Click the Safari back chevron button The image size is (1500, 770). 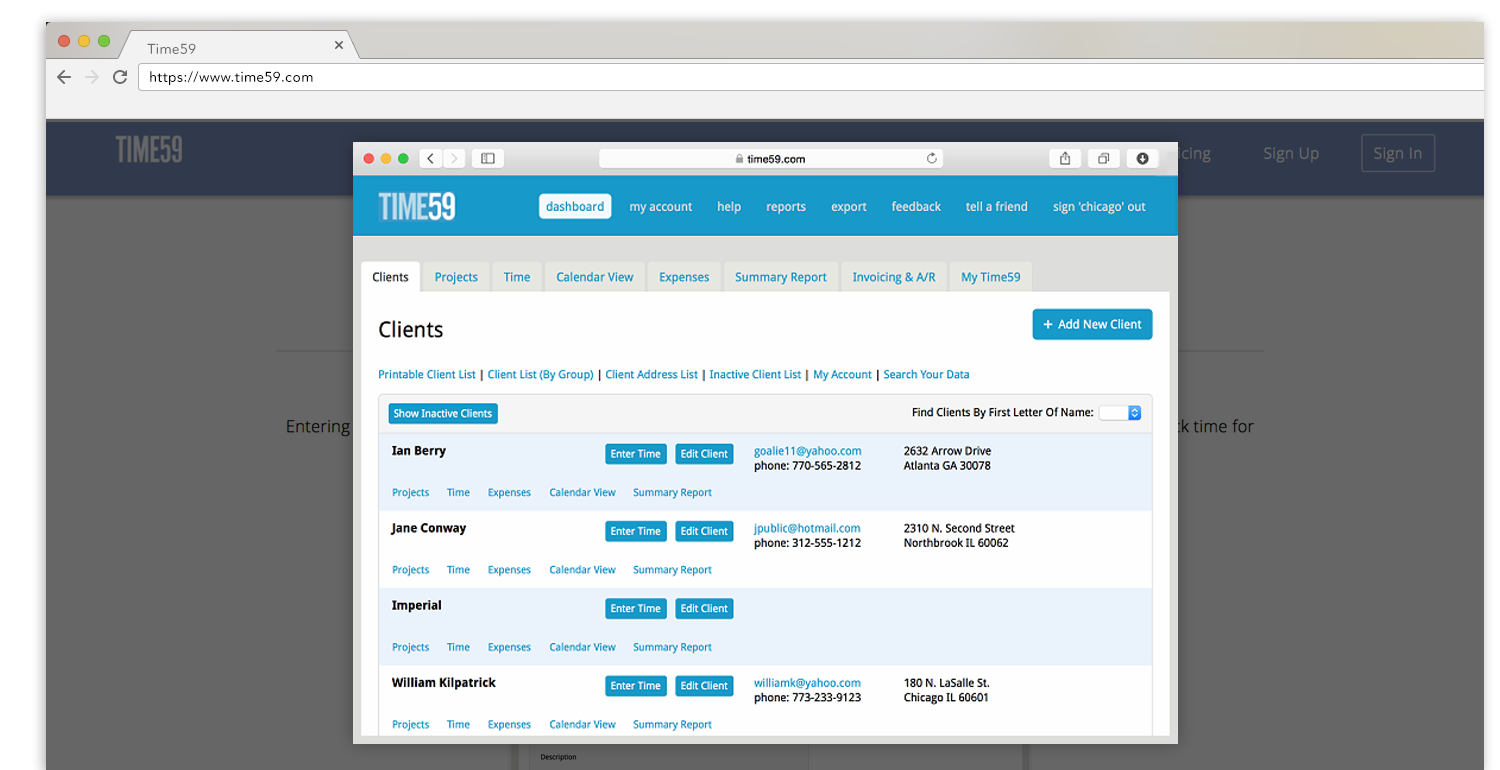click(x=430, y=158)
